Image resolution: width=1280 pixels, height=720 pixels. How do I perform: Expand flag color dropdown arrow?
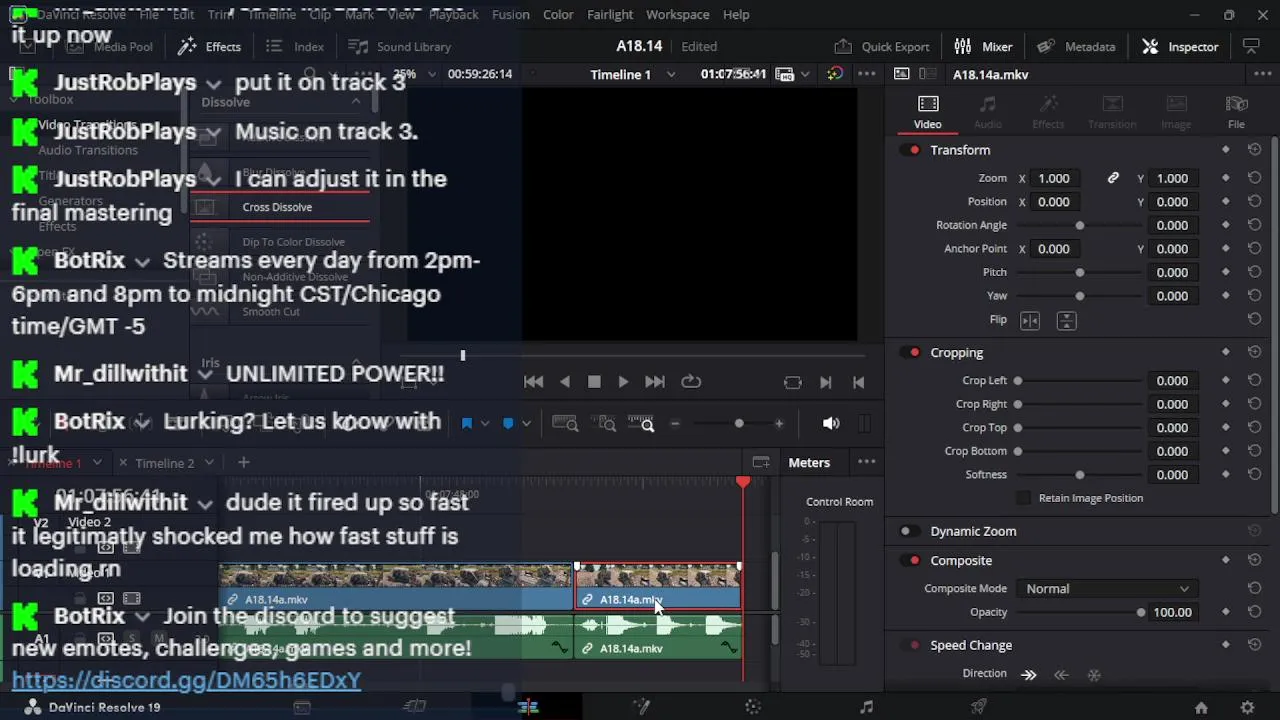coord(485,424)
